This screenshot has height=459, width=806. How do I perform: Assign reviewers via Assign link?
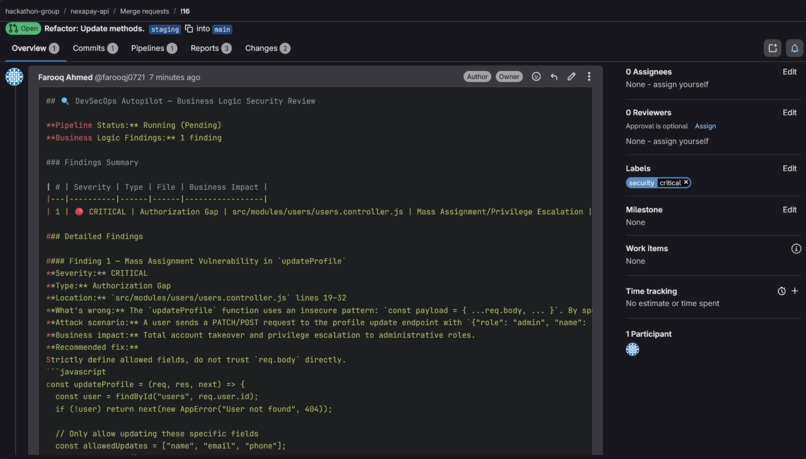705,126
